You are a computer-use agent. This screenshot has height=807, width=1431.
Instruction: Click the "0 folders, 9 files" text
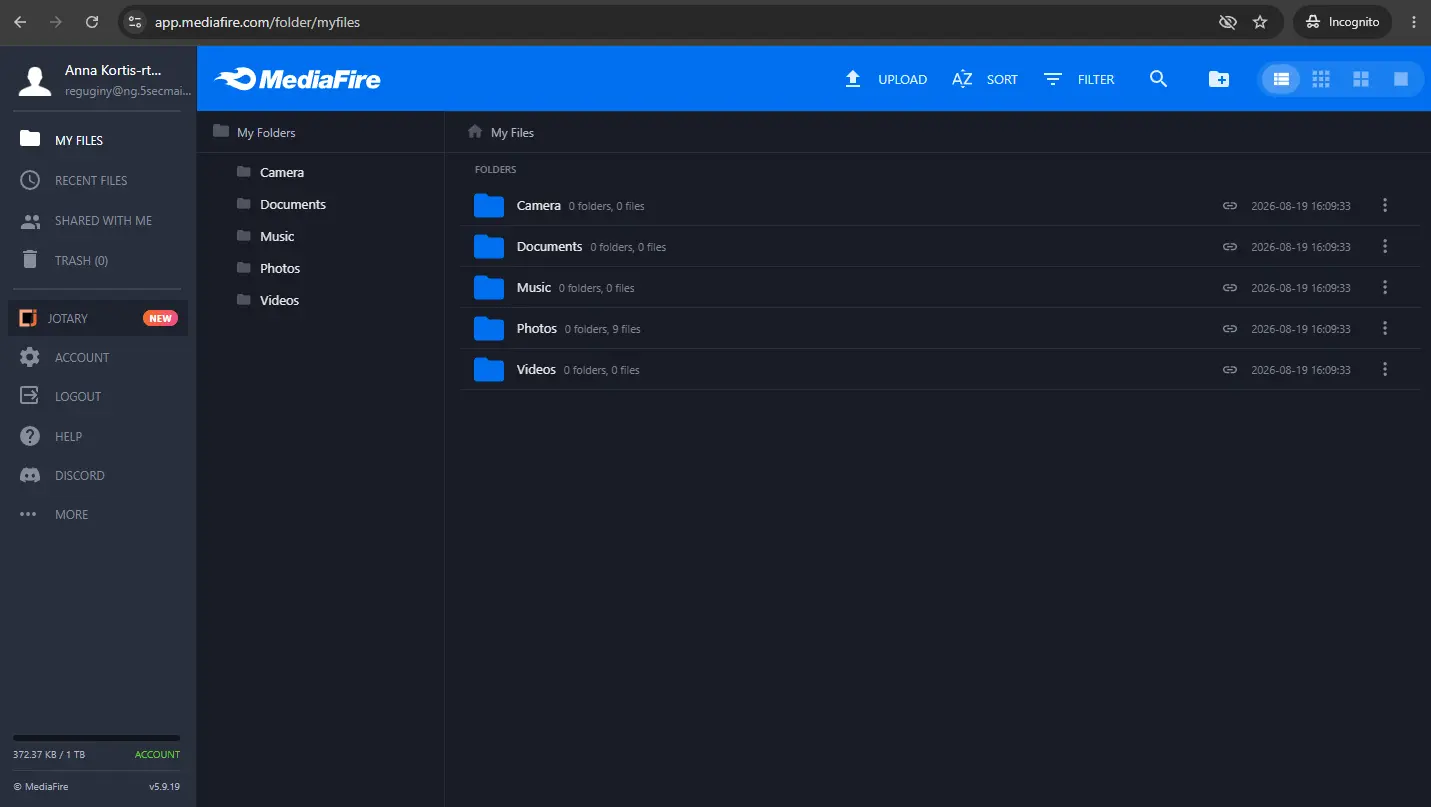coord(603,329)
